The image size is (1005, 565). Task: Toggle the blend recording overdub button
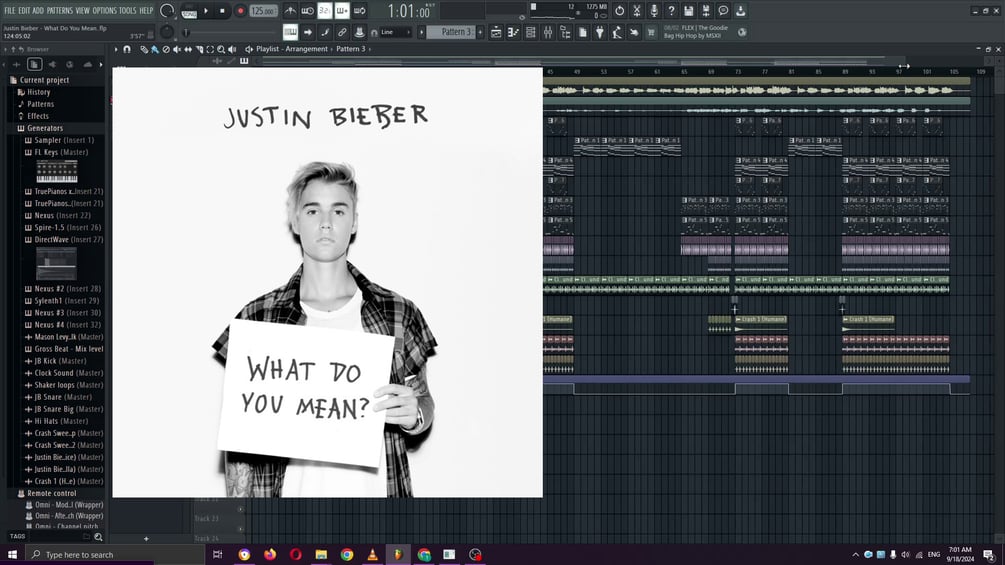point(342,11)
